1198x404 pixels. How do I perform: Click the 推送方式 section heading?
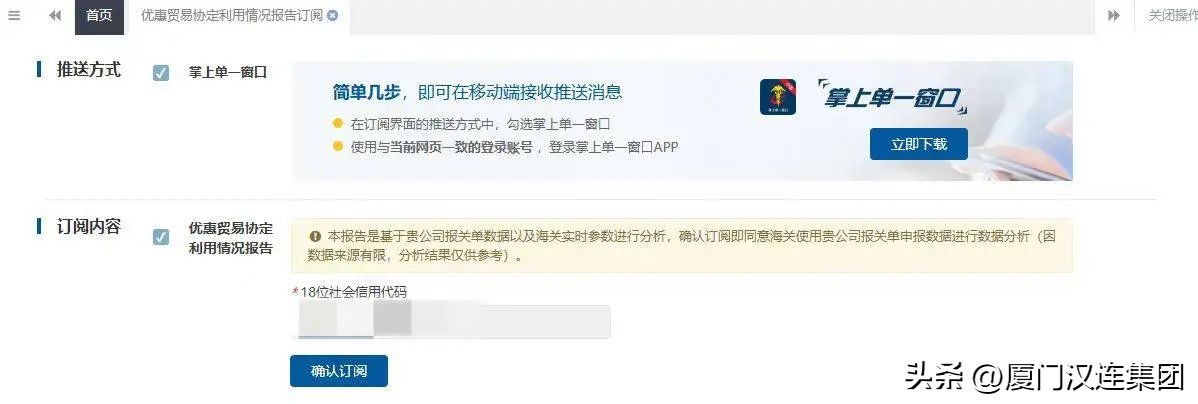(x=89, y=70)
